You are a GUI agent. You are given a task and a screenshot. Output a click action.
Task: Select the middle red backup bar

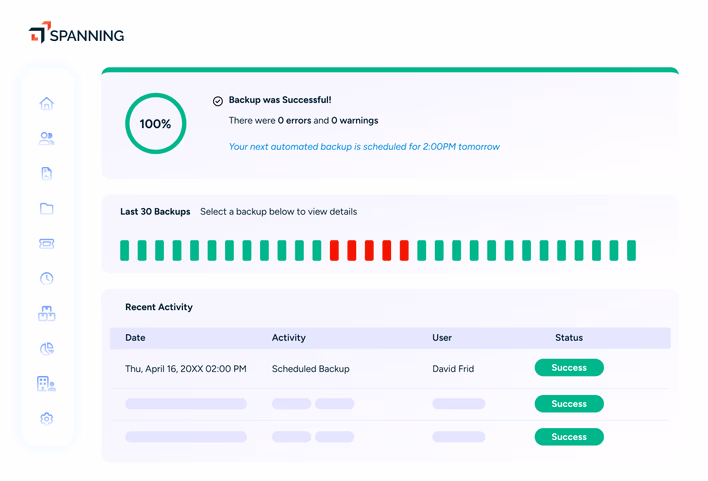coord(369,251)
